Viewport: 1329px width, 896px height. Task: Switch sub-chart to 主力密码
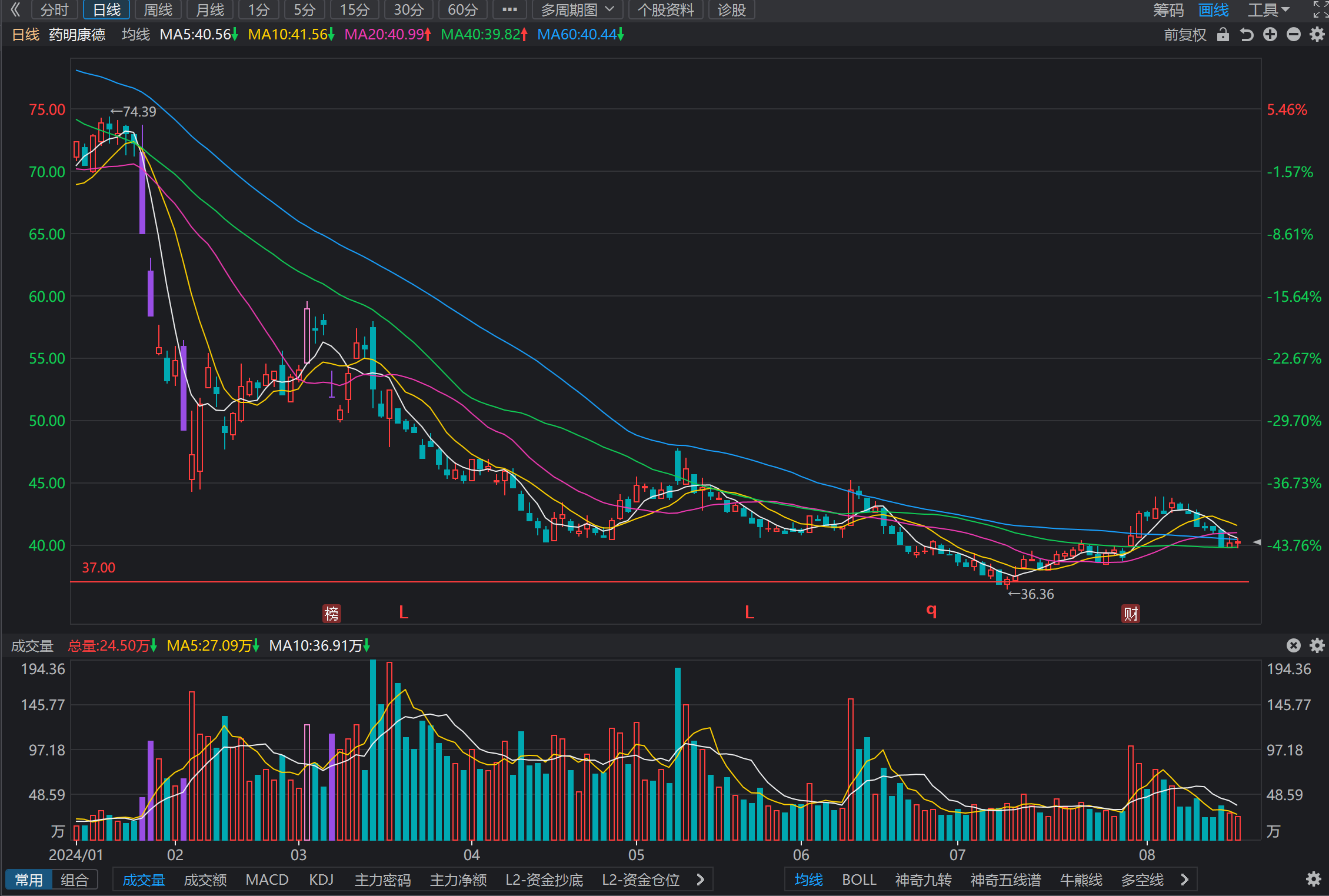point(382,880)
